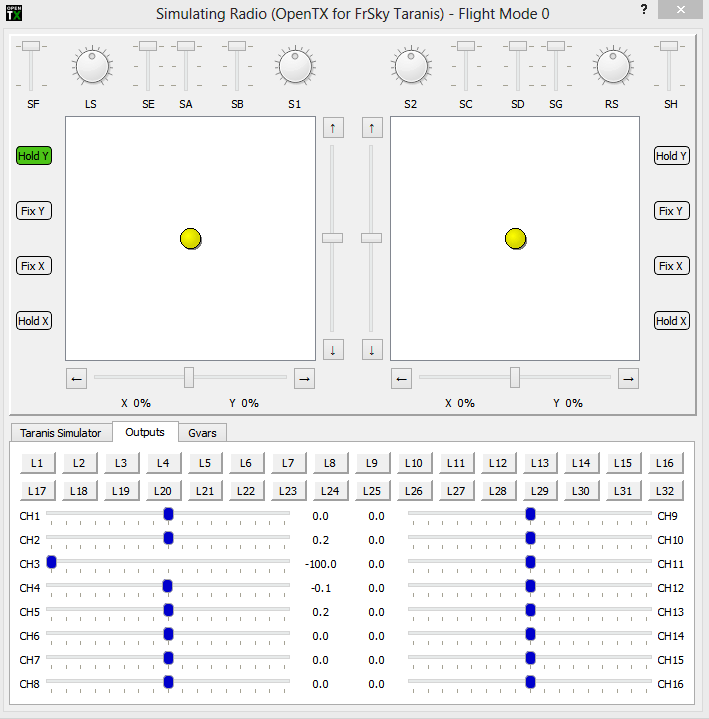The image size is (709, 719).
Task: Click the LS rotary knob
Action: pyautogui.click(x=92, y=66)
